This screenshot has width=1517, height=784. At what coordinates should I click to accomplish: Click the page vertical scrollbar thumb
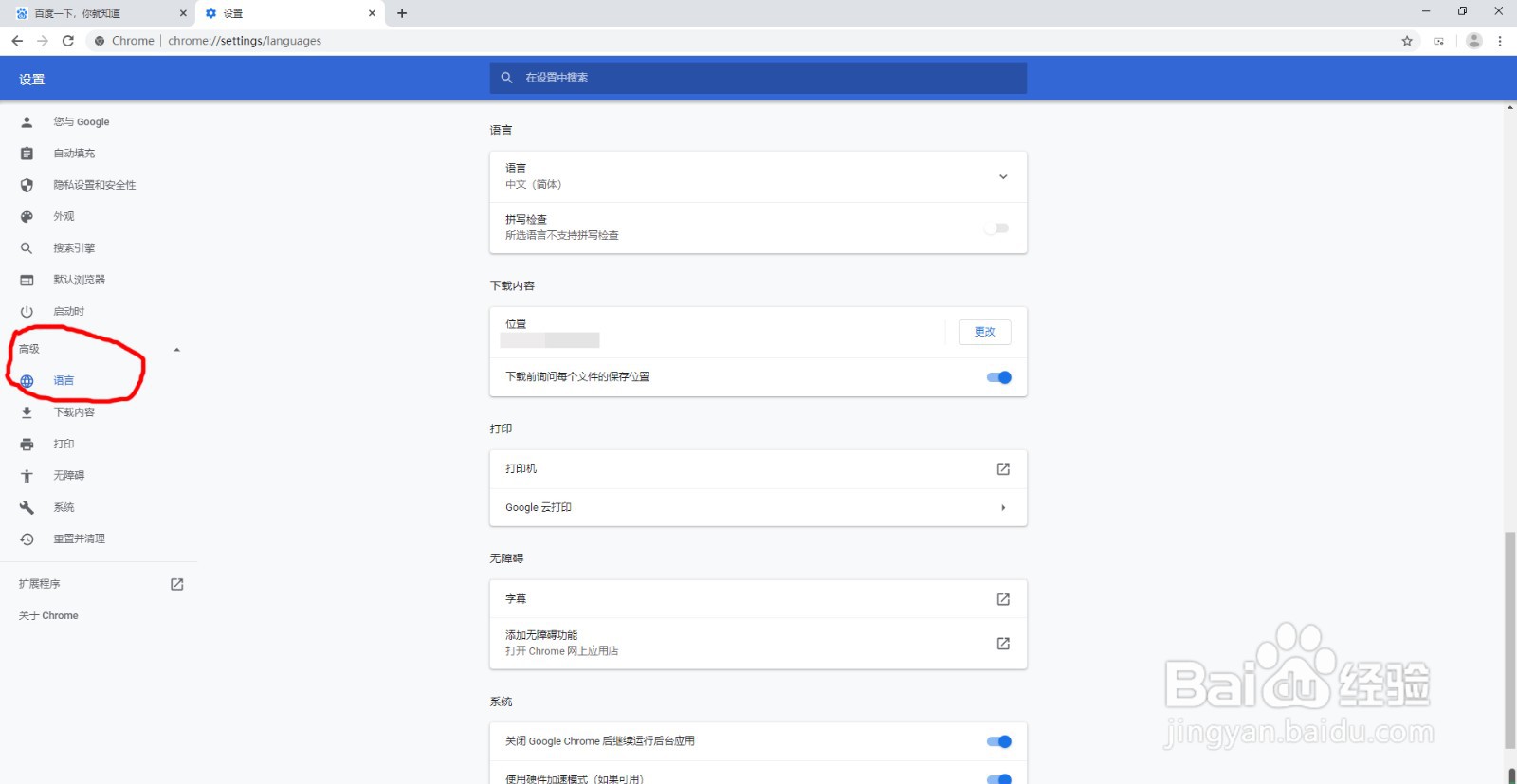click(1510, 641)
